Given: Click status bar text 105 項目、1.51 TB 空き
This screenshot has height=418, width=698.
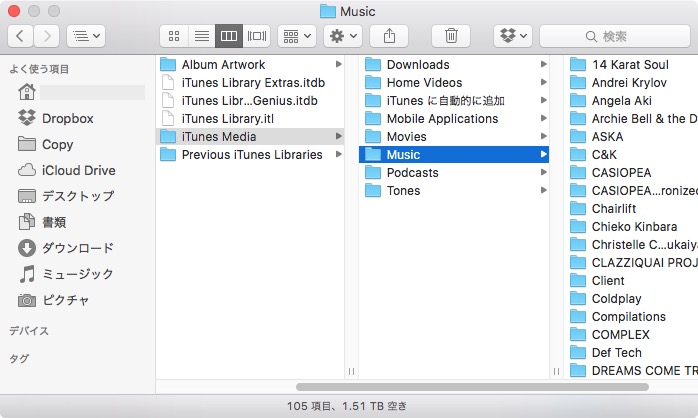Looking at the screenshot, I should click(x=347, y=406).
